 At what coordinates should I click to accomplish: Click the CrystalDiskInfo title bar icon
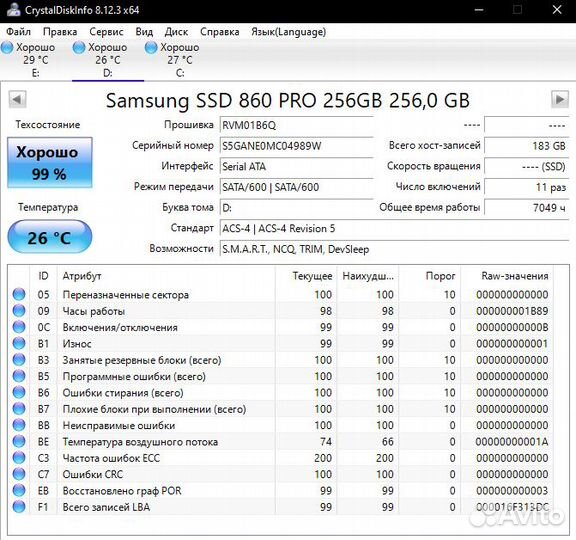pyautogui.click(x=14, y=10)
